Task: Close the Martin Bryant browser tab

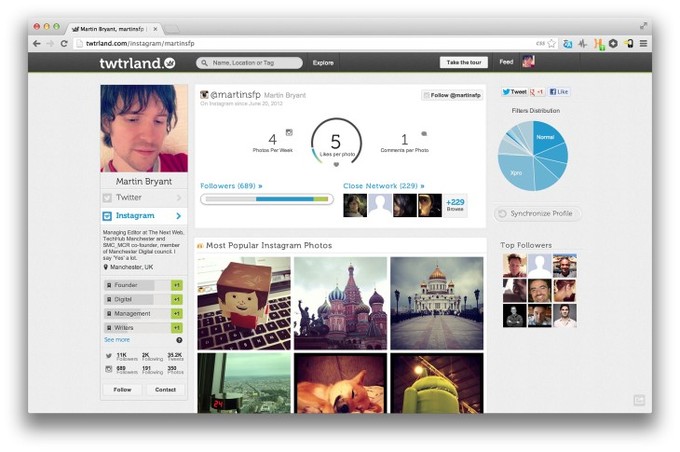Action: 155,29
